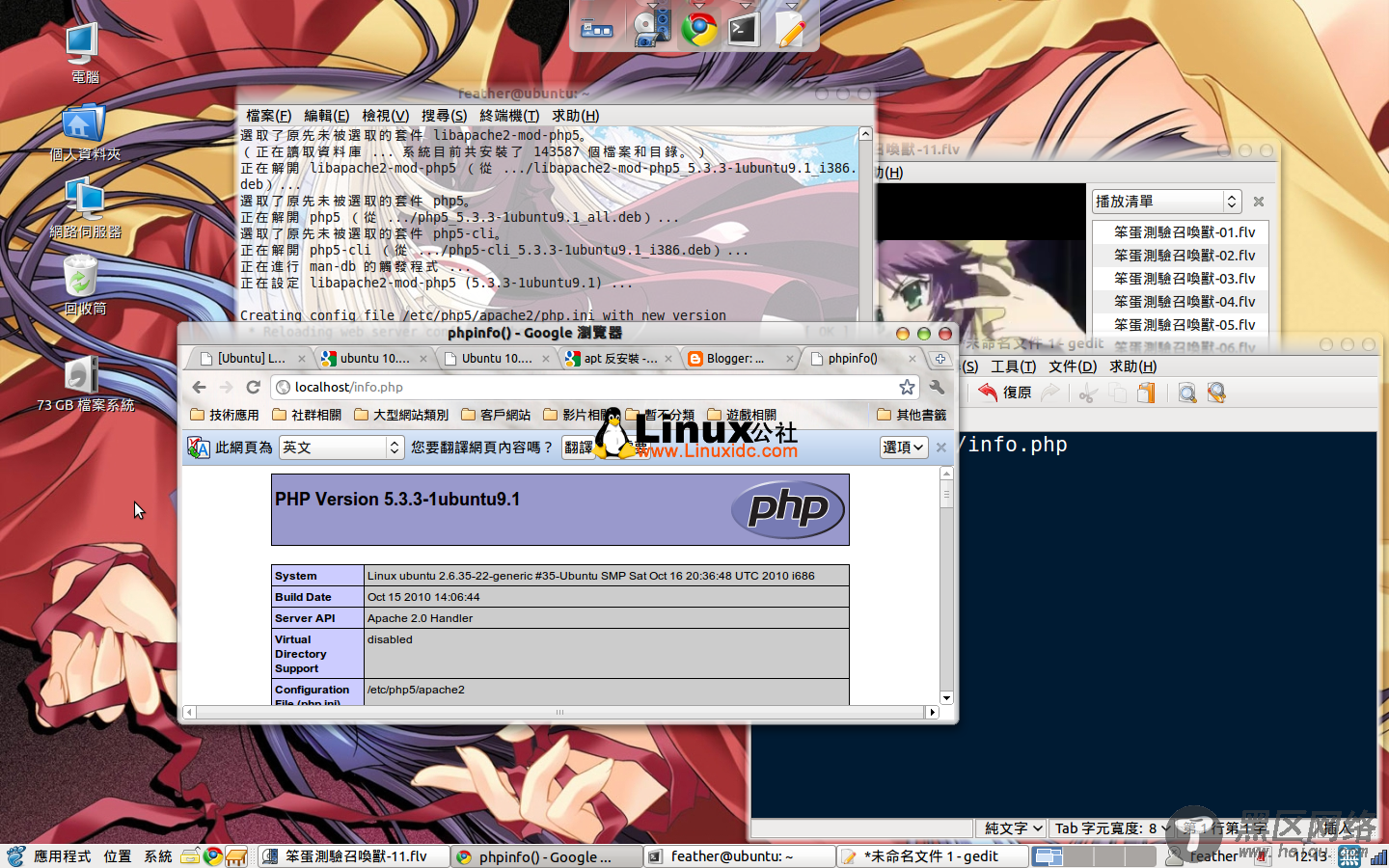Open terminal Help (求助) menu

(576, 116)
